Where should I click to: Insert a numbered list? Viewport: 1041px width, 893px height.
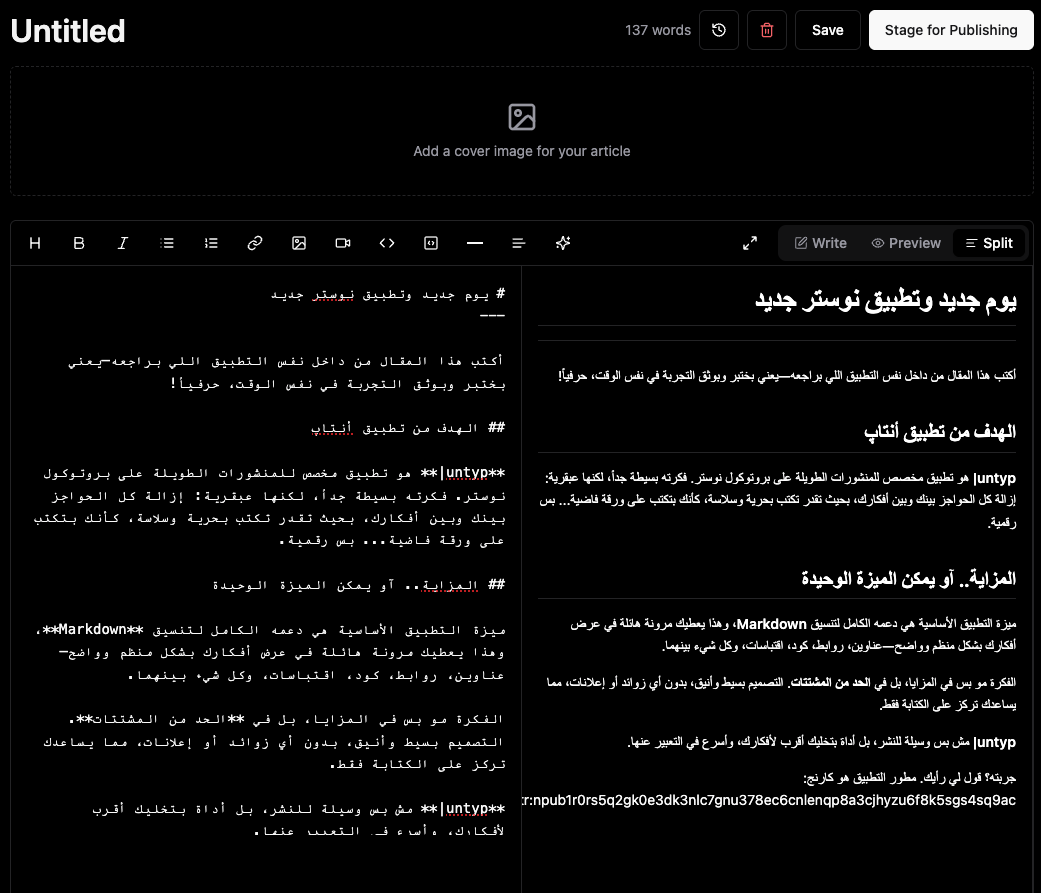211,243
